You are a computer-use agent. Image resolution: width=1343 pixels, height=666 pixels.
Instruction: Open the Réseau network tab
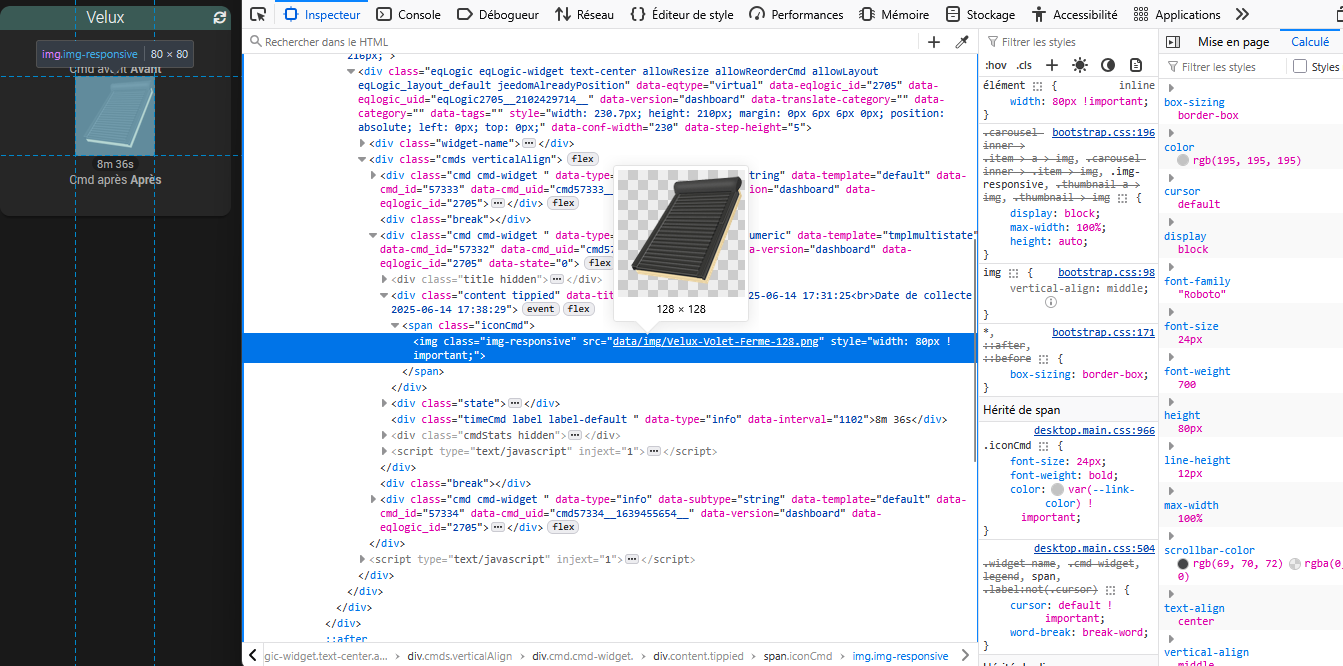[584, 14]
